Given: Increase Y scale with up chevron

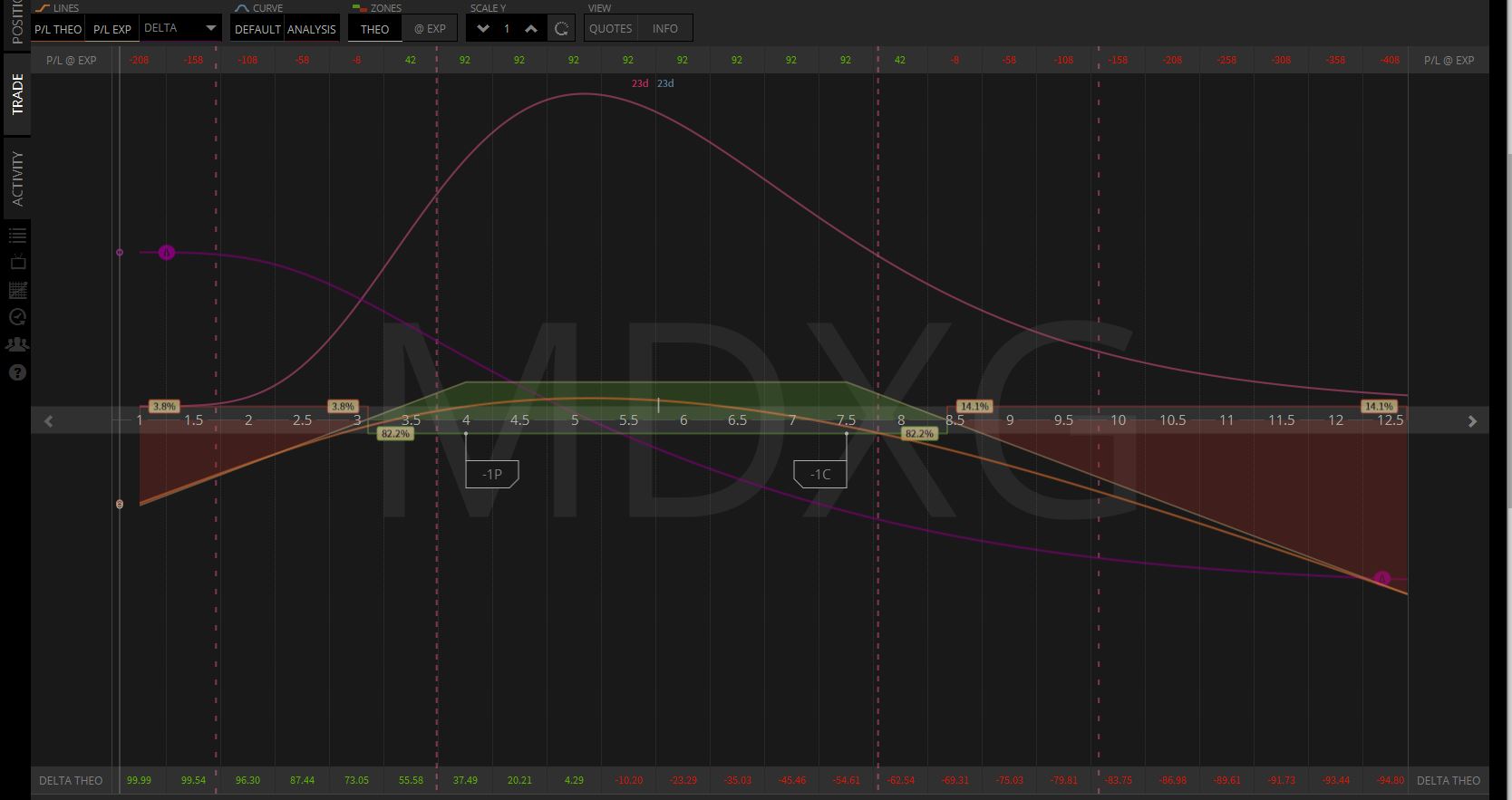Looking at the screenshot, I should coord(531,29).
